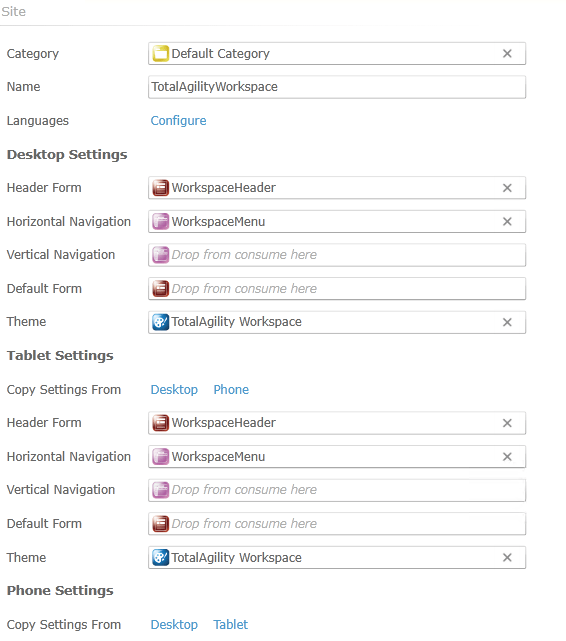This screenshot has height=641, width=566.
Task: Clear the Default Category selection
Action: pyautogui.click(x=507, y=54)
